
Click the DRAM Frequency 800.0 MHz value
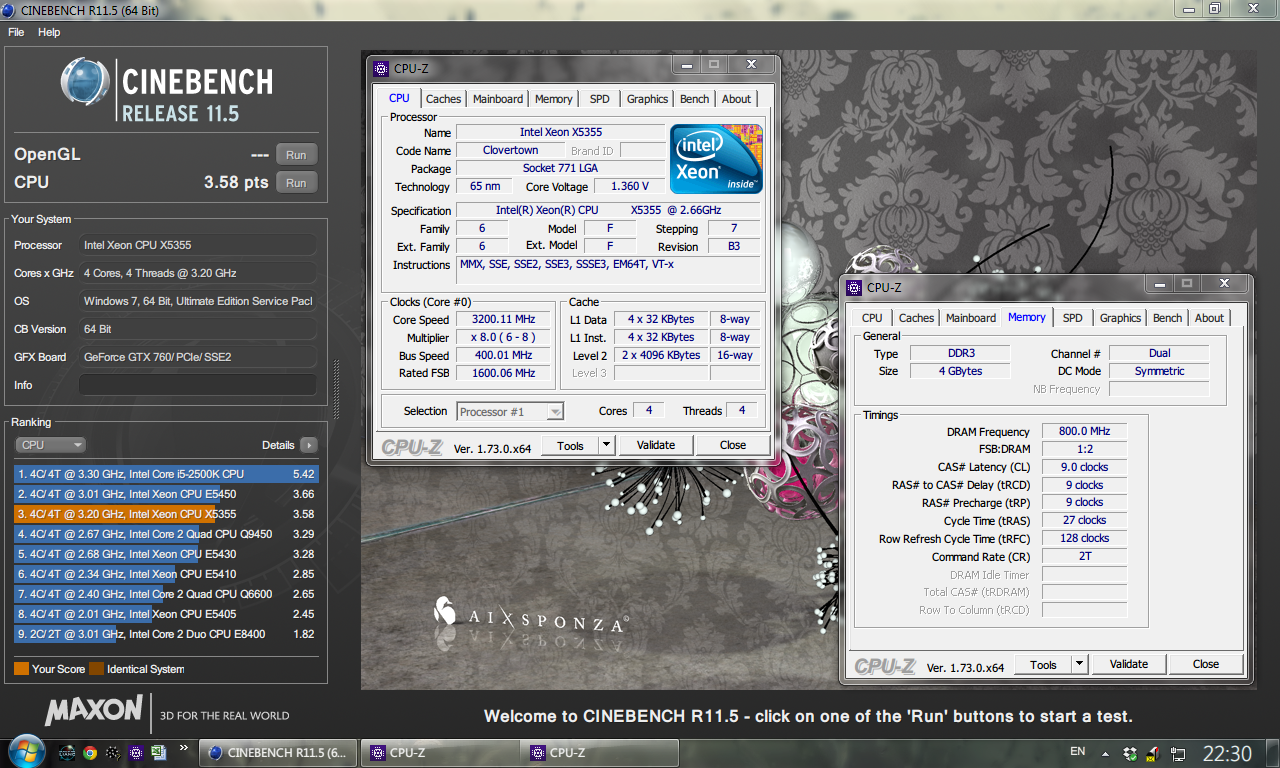pyautogui.click(x=1084, y=431)
